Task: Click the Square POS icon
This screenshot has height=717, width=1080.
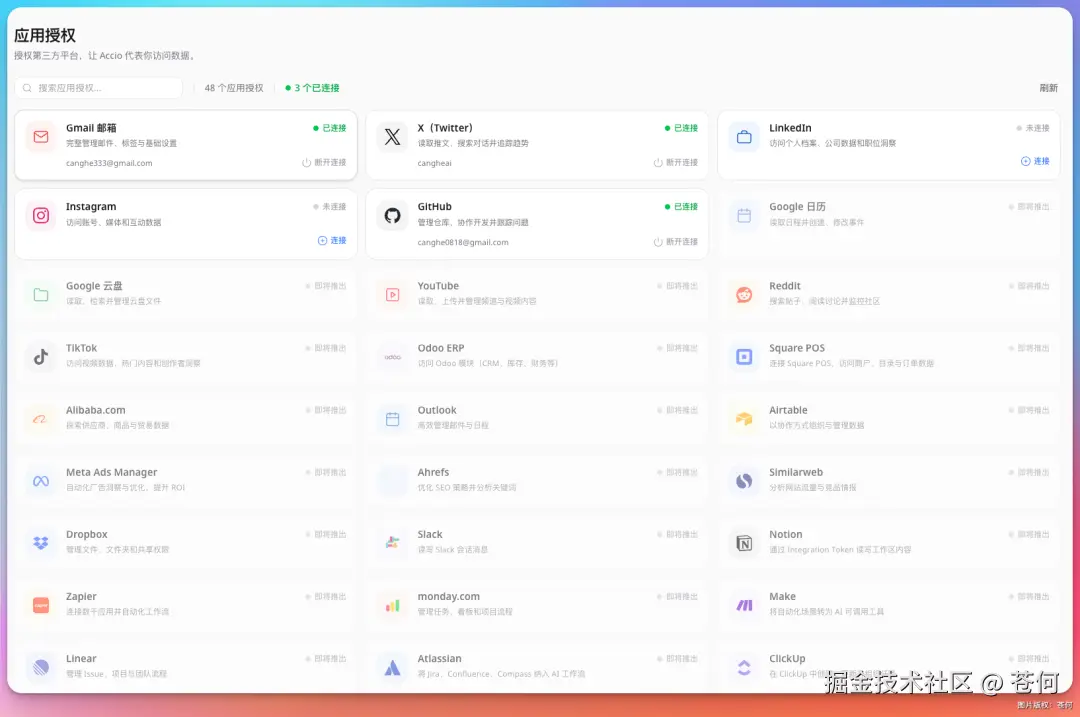Action: (745, 357)
